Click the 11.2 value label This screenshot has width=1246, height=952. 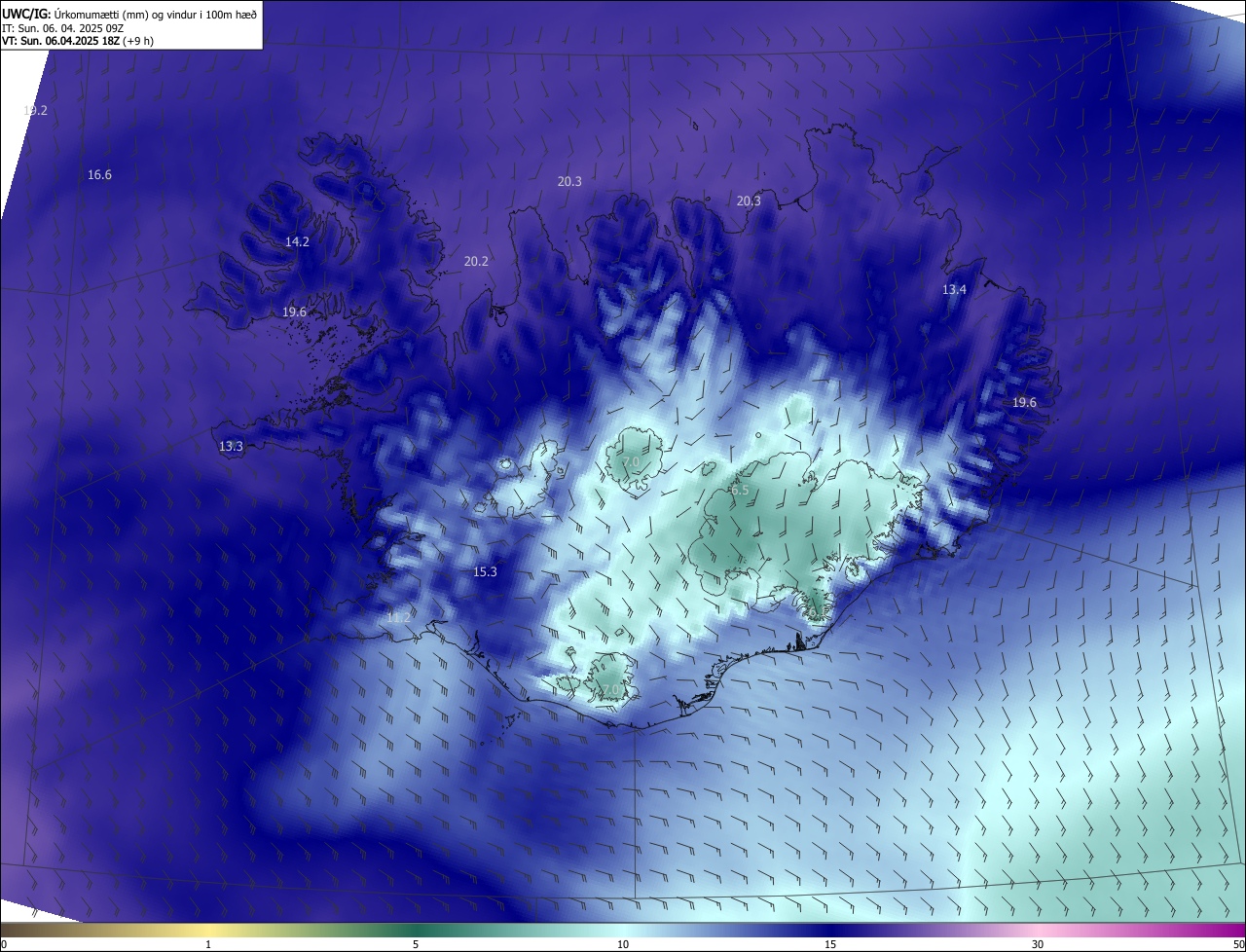click(398, 617)
